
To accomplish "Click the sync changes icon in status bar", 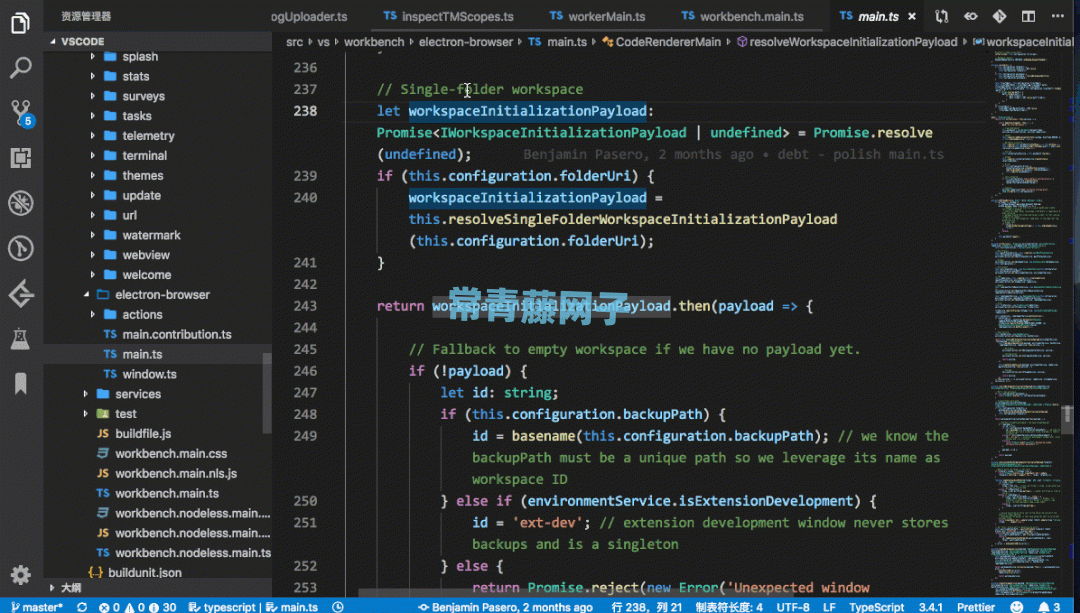I will point(82,607).
